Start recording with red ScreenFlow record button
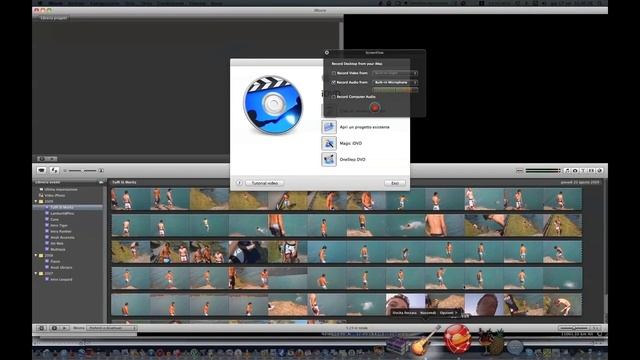 375,107
